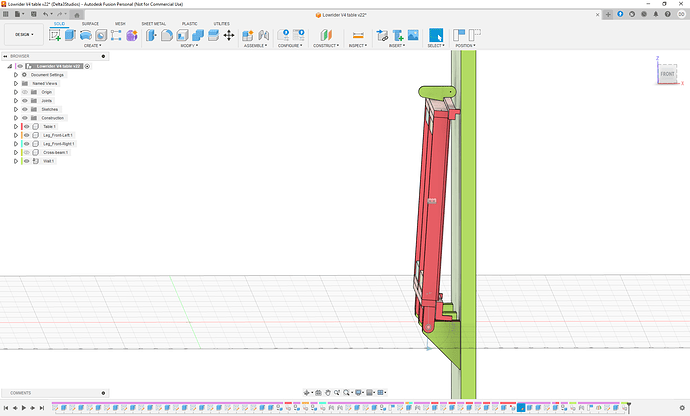Viewport: 690px width, 416px height.
Task: Switch to the Plastic tab
Action: 190,24
